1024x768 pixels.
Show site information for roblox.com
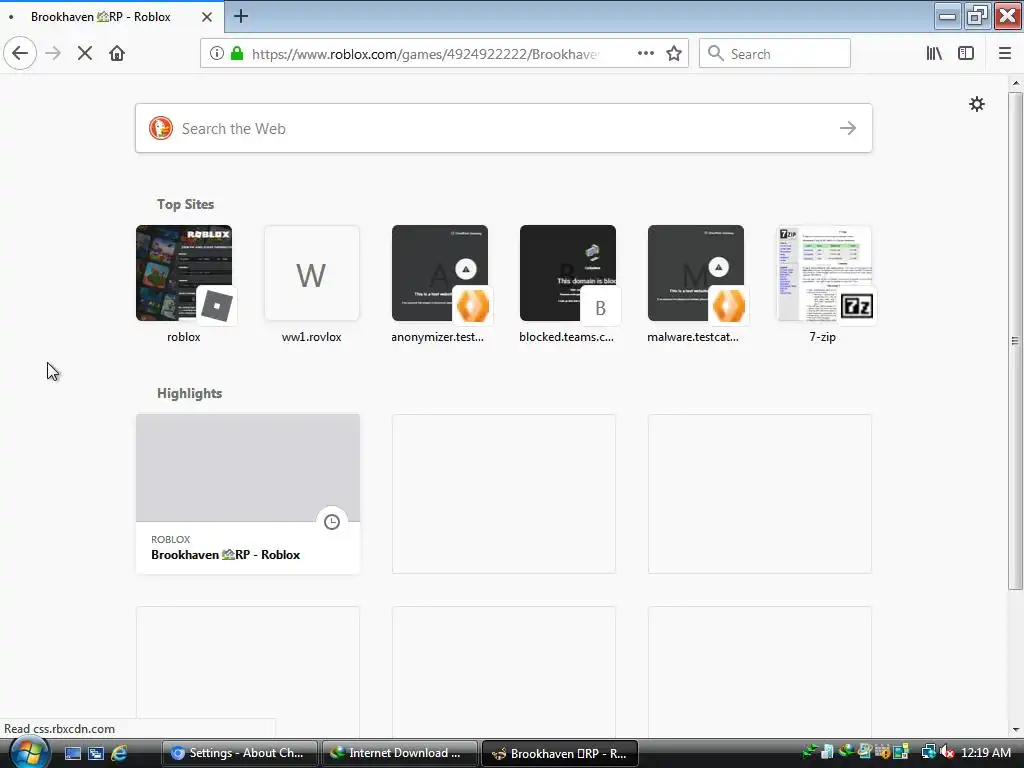(217, 54)
